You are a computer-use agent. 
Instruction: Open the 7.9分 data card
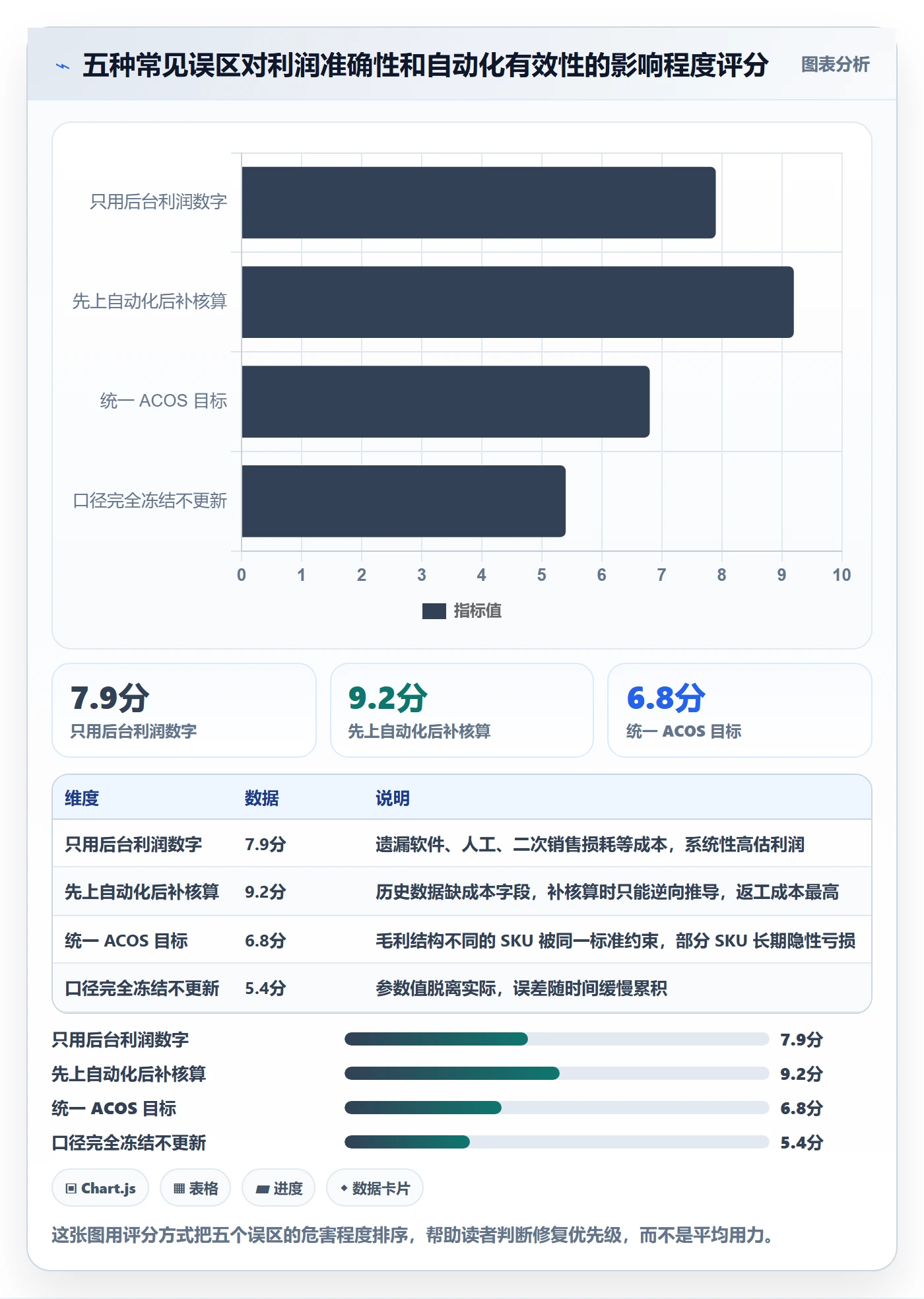[184, 710]
